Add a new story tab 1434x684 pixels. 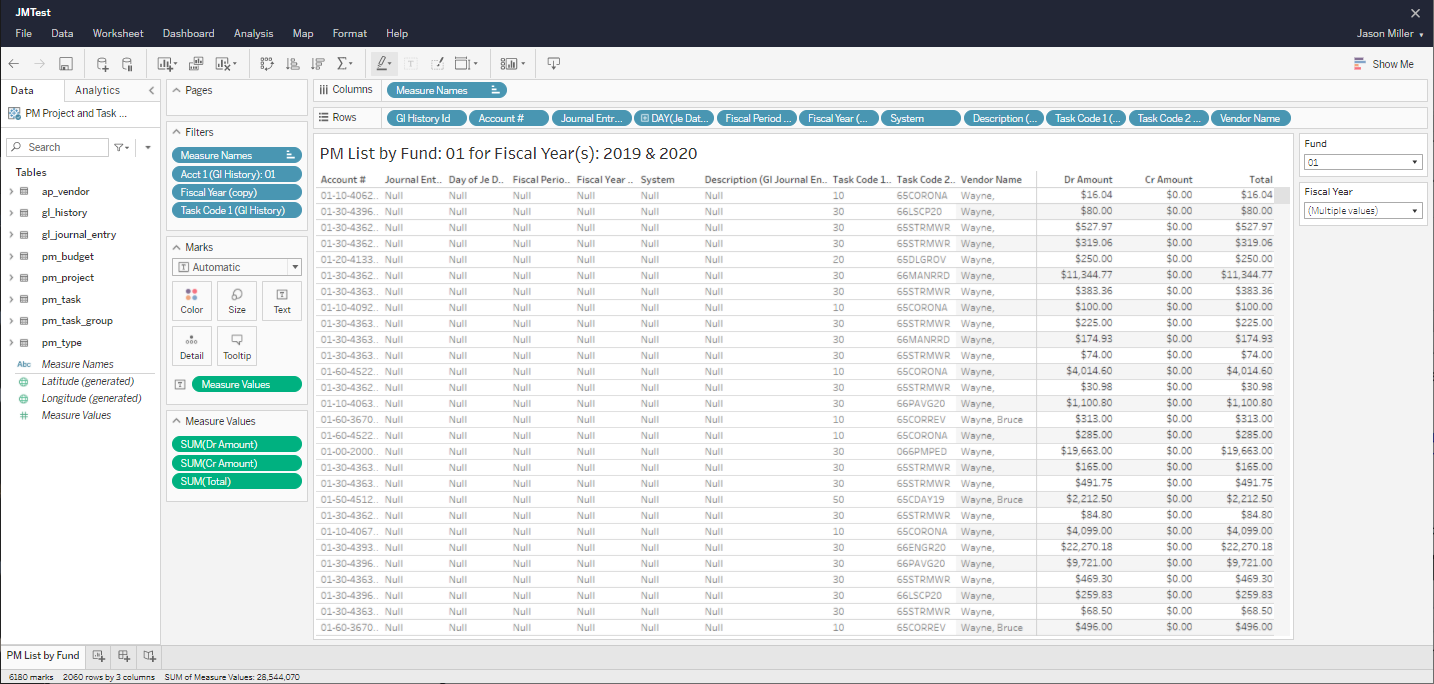[149, 656]
